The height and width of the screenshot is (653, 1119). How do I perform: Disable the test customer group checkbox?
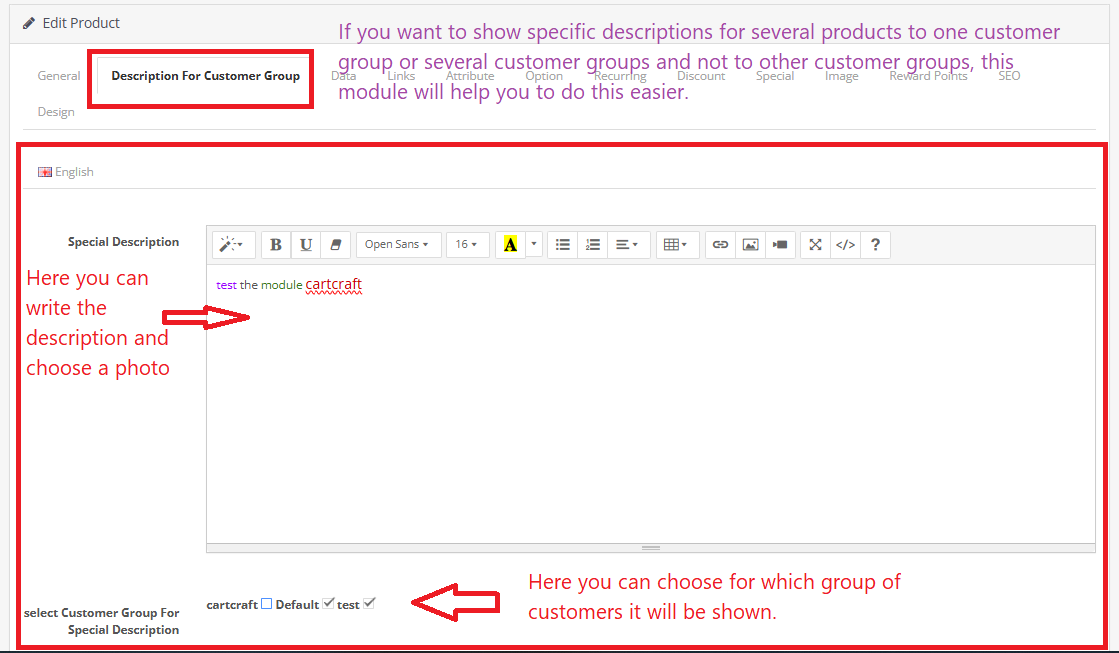(x=369, y=602)
